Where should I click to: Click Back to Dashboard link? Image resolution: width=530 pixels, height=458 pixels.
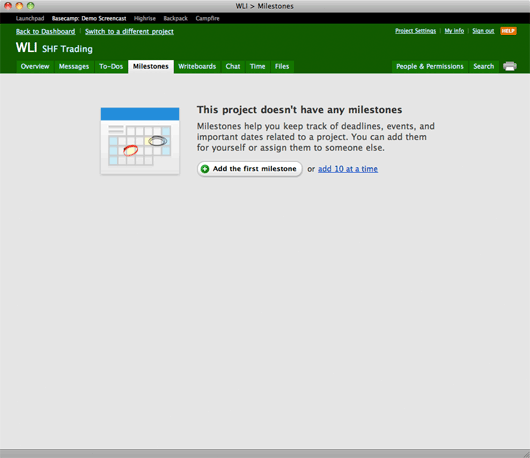[x=46, y=31]
